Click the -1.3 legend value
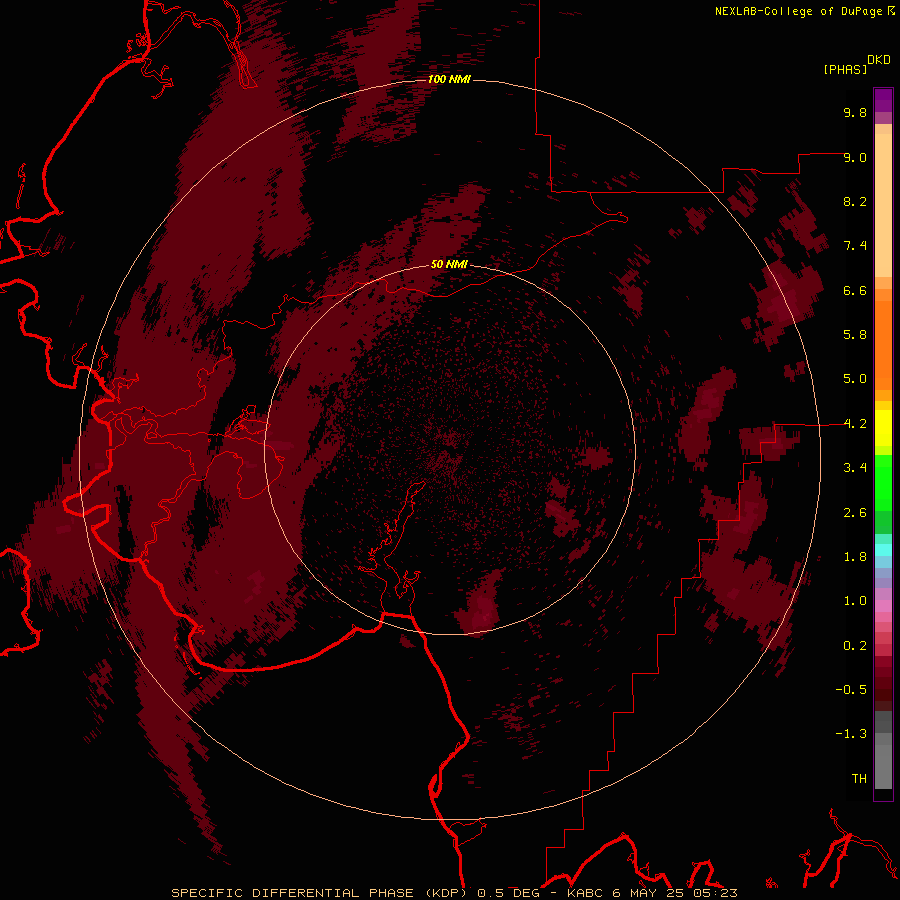 pos(851,734)
